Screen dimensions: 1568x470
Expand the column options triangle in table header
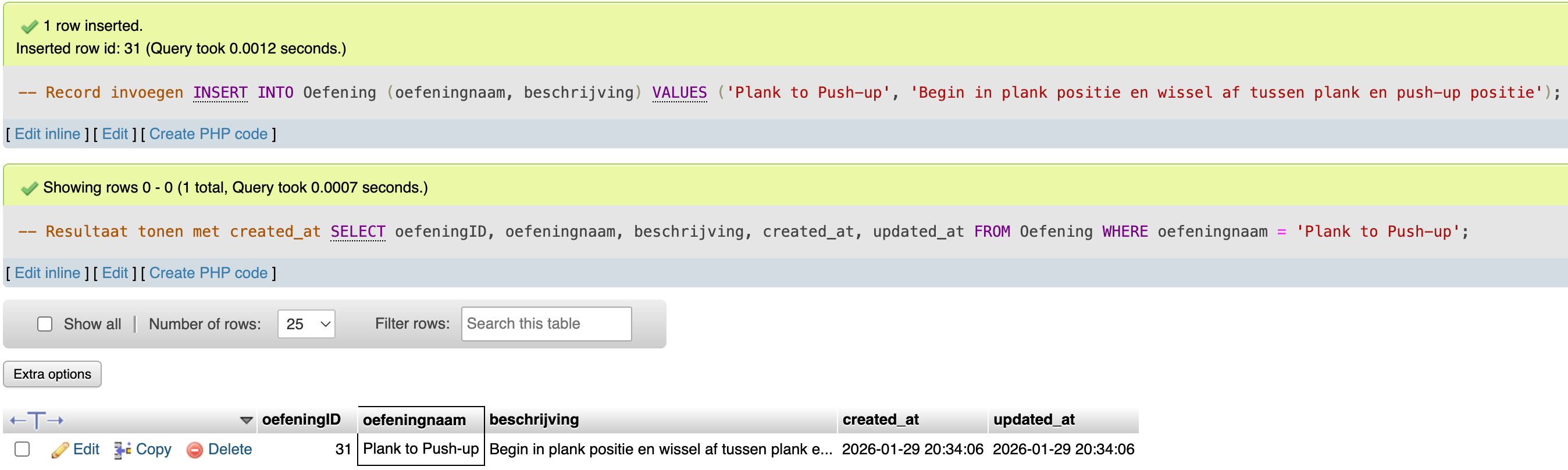(246, 420)
